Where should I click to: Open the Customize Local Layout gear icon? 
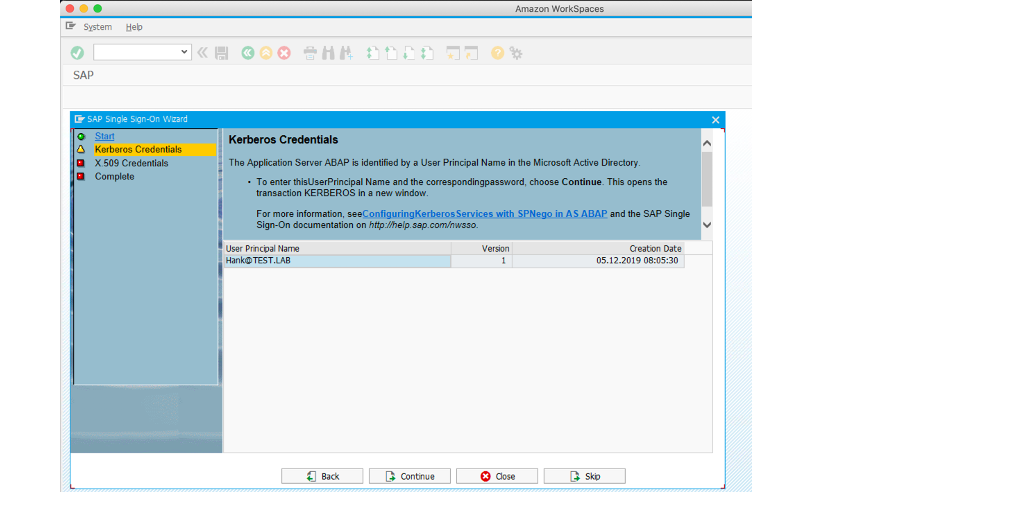(516, 53)
